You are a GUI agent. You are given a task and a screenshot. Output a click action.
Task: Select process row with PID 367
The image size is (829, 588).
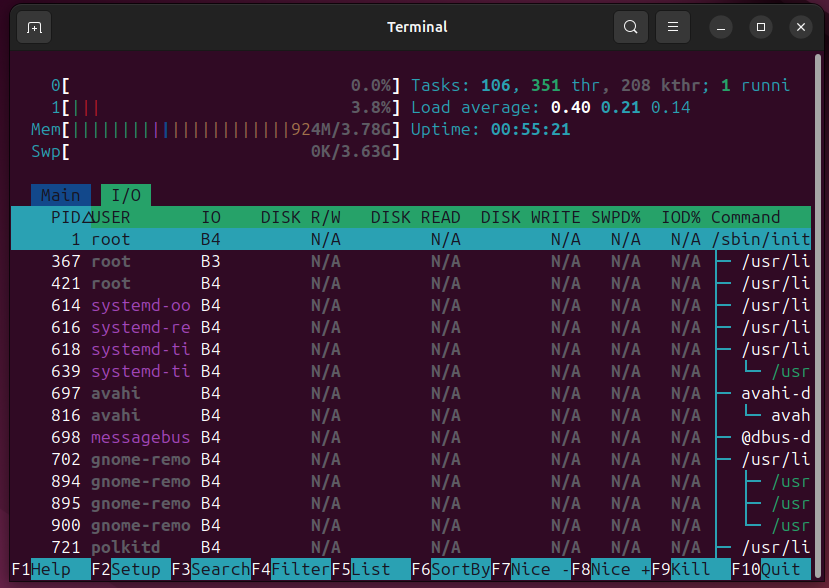(411, 261)
